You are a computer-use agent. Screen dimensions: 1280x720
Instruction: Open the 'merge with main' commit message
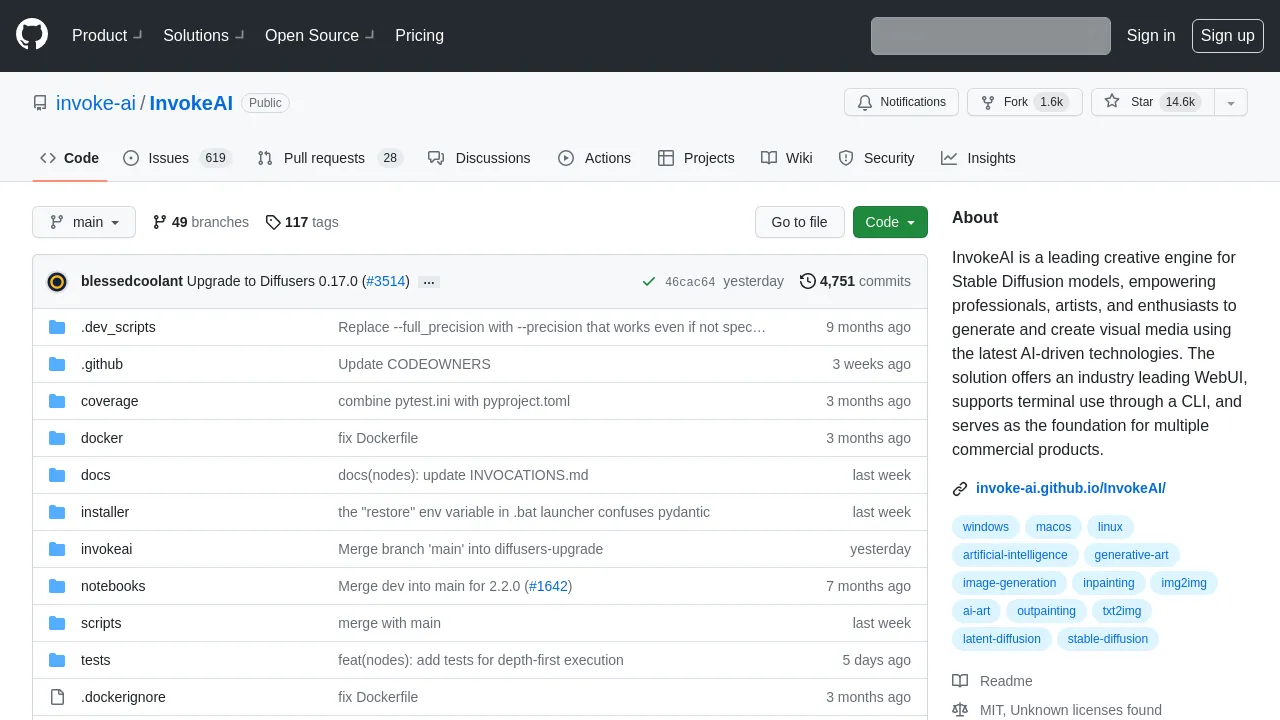389,623
